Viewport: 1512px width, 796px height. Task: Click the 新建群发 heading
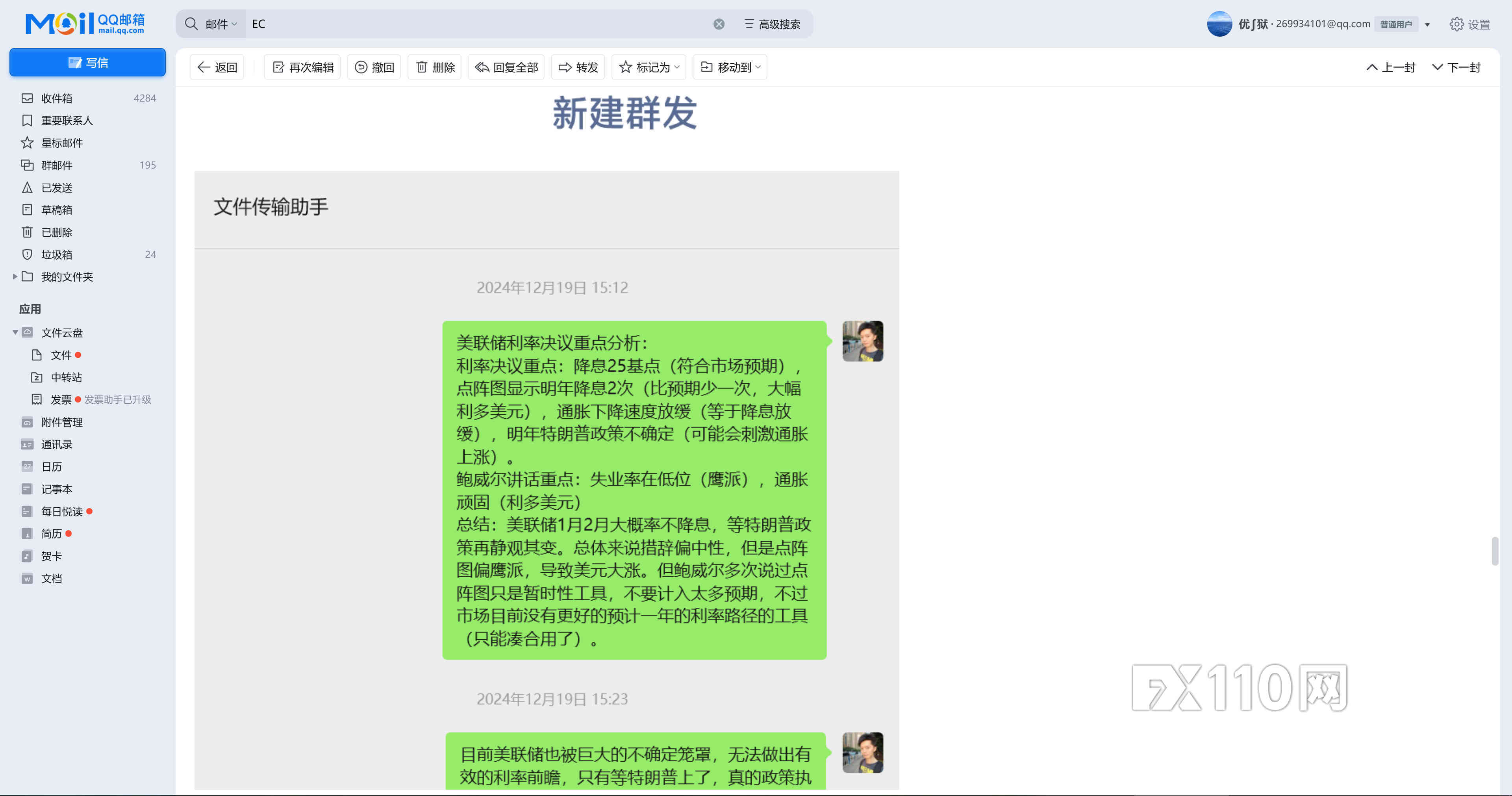click(x=624, y=113)
